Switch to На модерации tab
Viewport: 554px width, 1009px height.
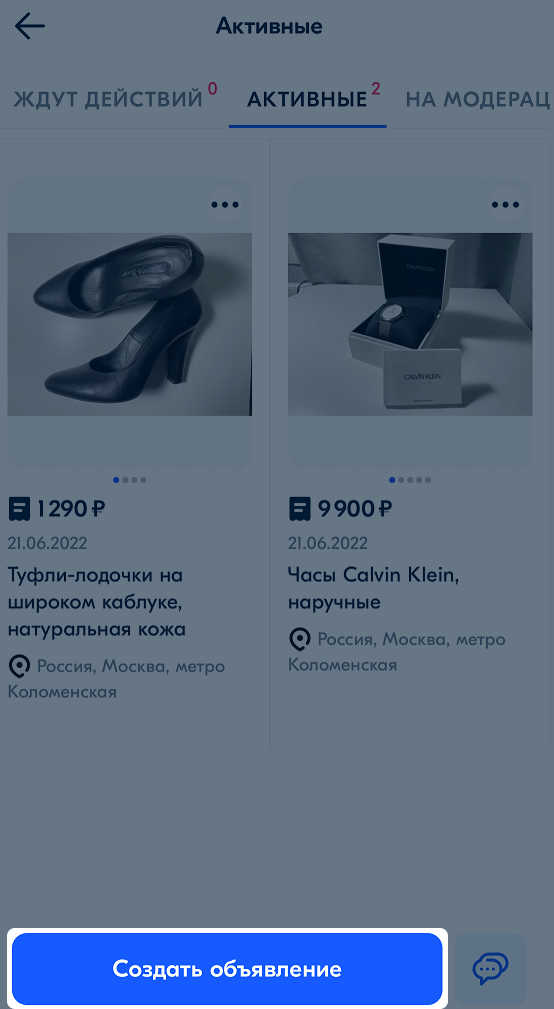coord(478,98)
